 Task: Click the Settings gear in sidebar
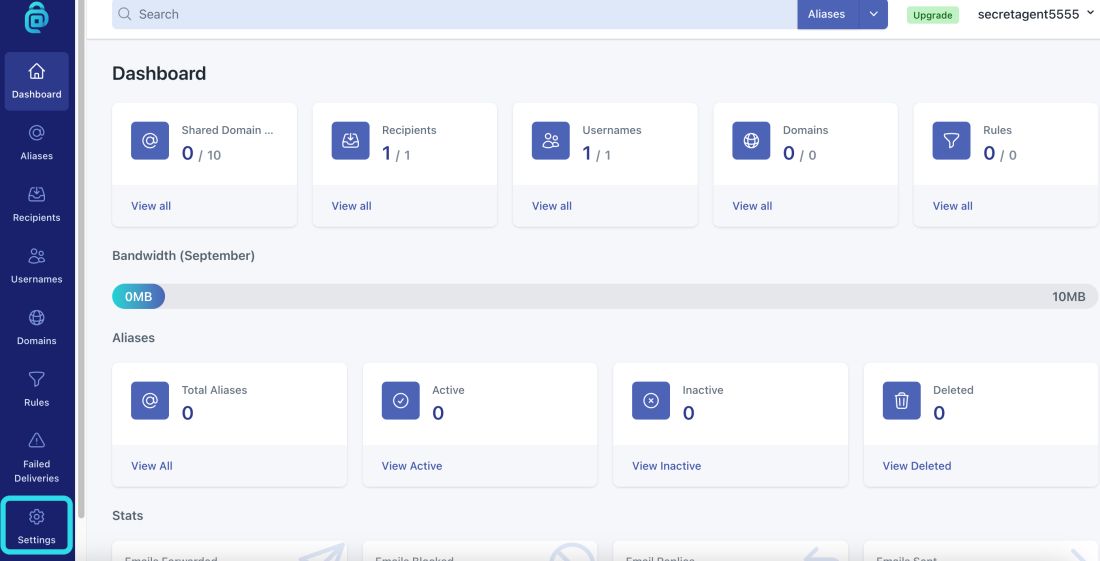[36, 517]
